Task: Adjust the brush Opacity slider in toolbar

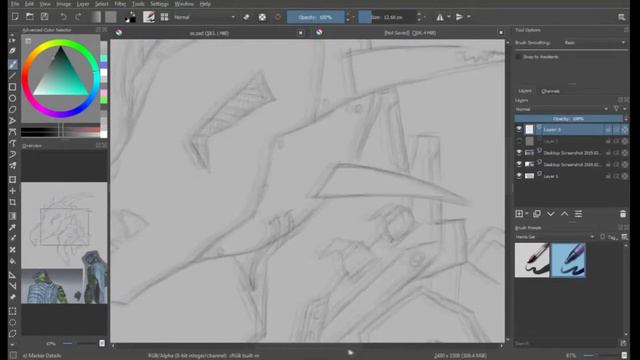Action: tap(316, 17)
